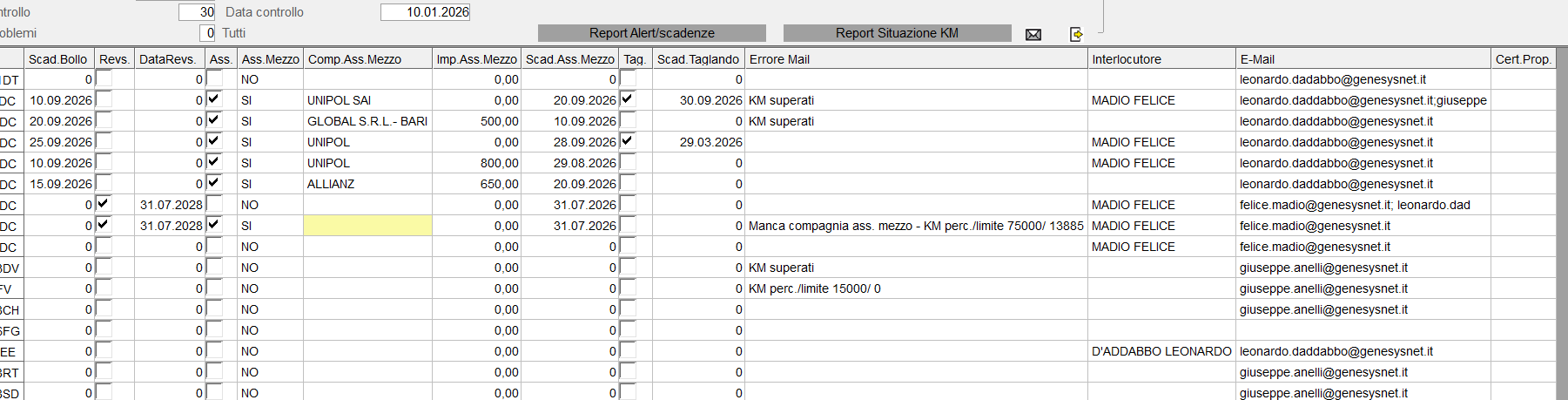Select the yellow highlighted Comp.Ass.Mezzo cell

click(x=367, y=226)
